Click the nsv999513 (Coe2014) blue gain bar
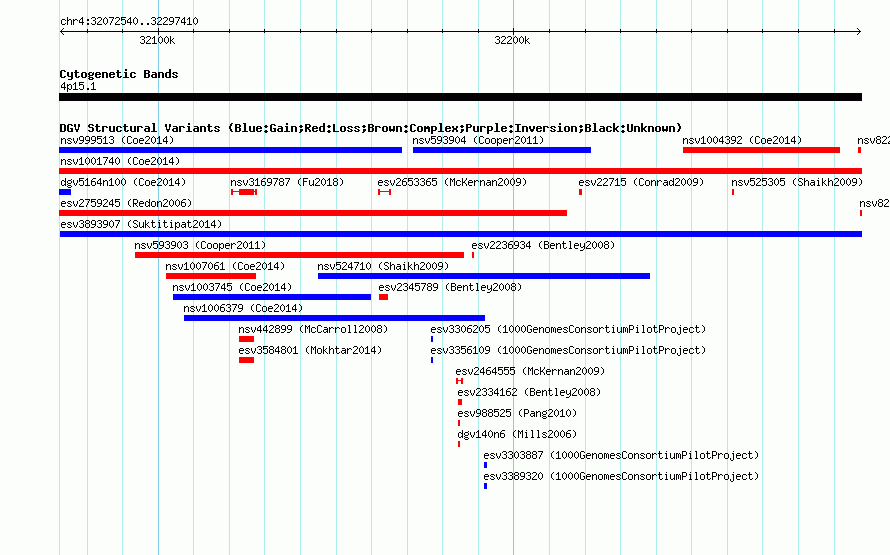Viewport: 890px width, 555px height. pos(230,150)
